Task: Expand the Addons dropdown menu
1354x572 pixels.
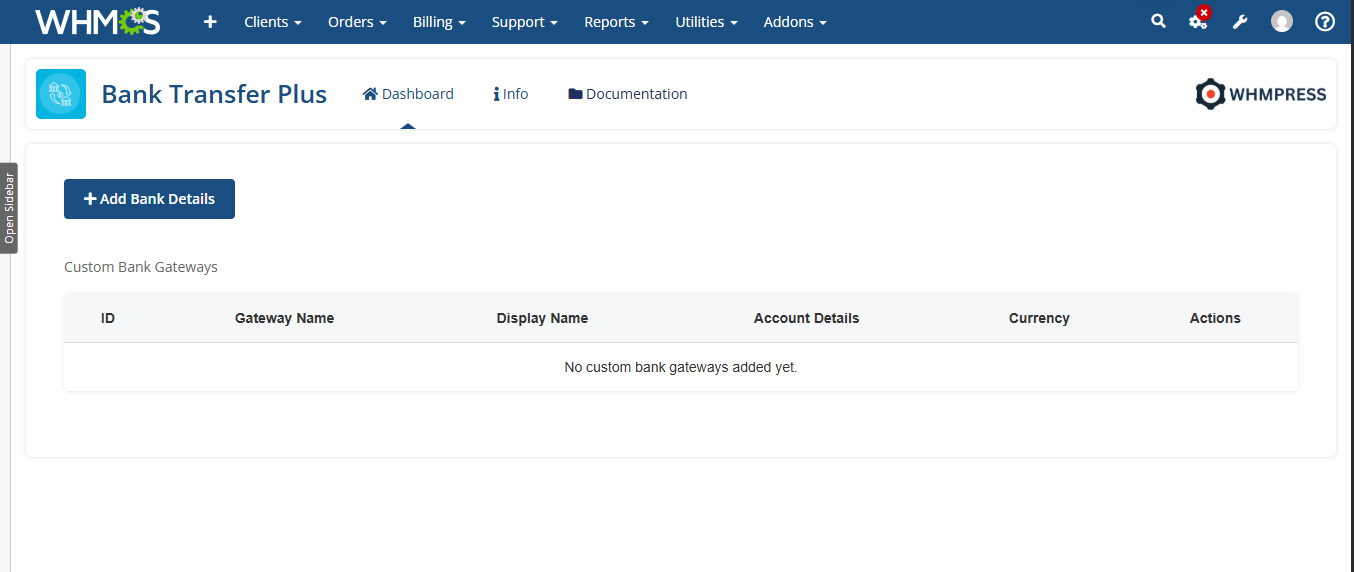Action: click(795, 22)
